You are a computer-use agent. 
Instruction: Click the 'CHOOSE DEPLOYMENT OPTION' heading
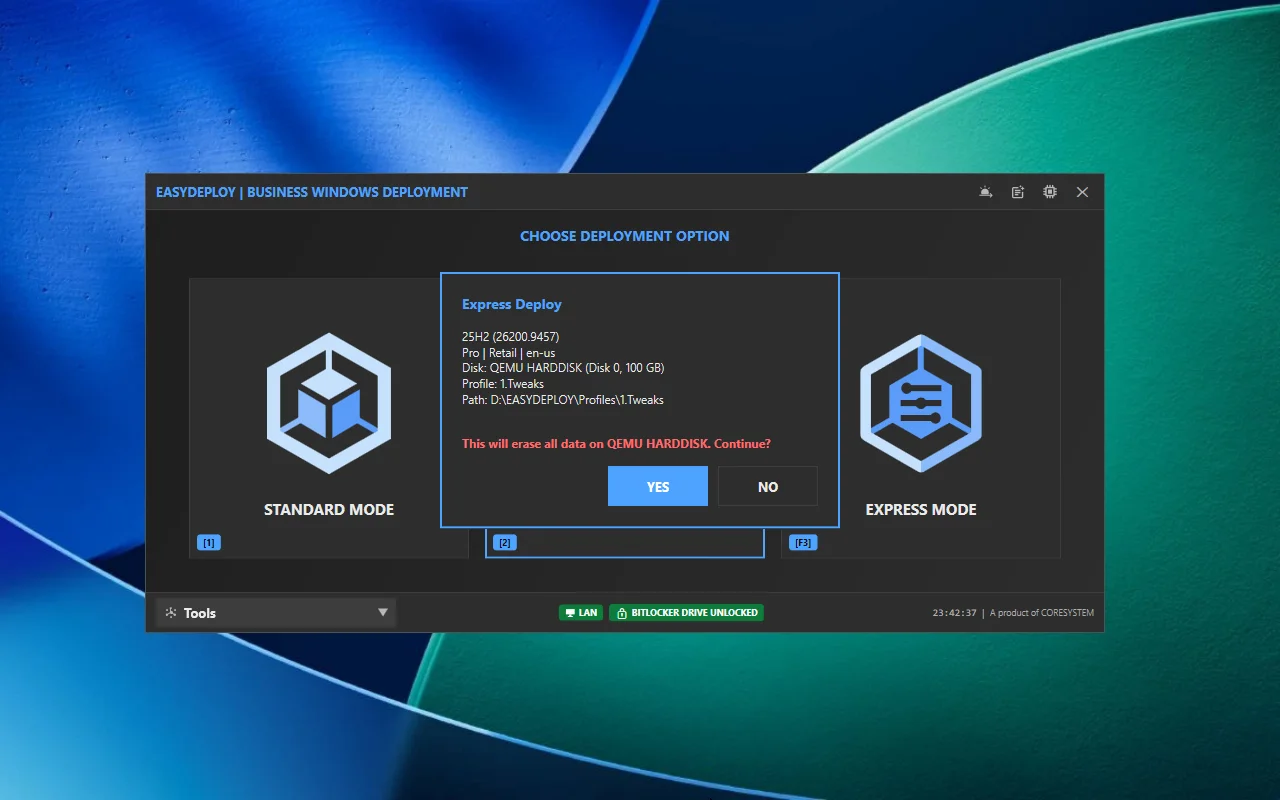[625, 236]
